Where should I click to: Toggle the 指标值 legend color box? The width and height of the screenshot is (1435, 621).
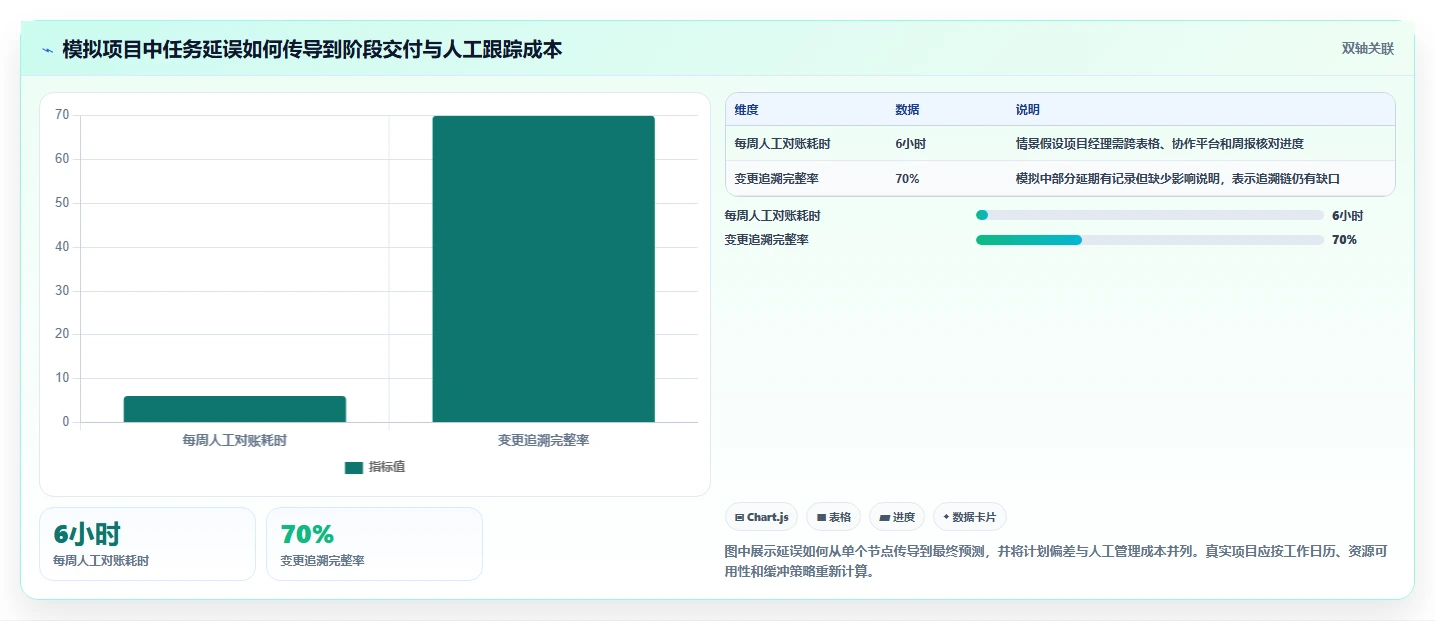pyautogui.click(x=354, y=467)
